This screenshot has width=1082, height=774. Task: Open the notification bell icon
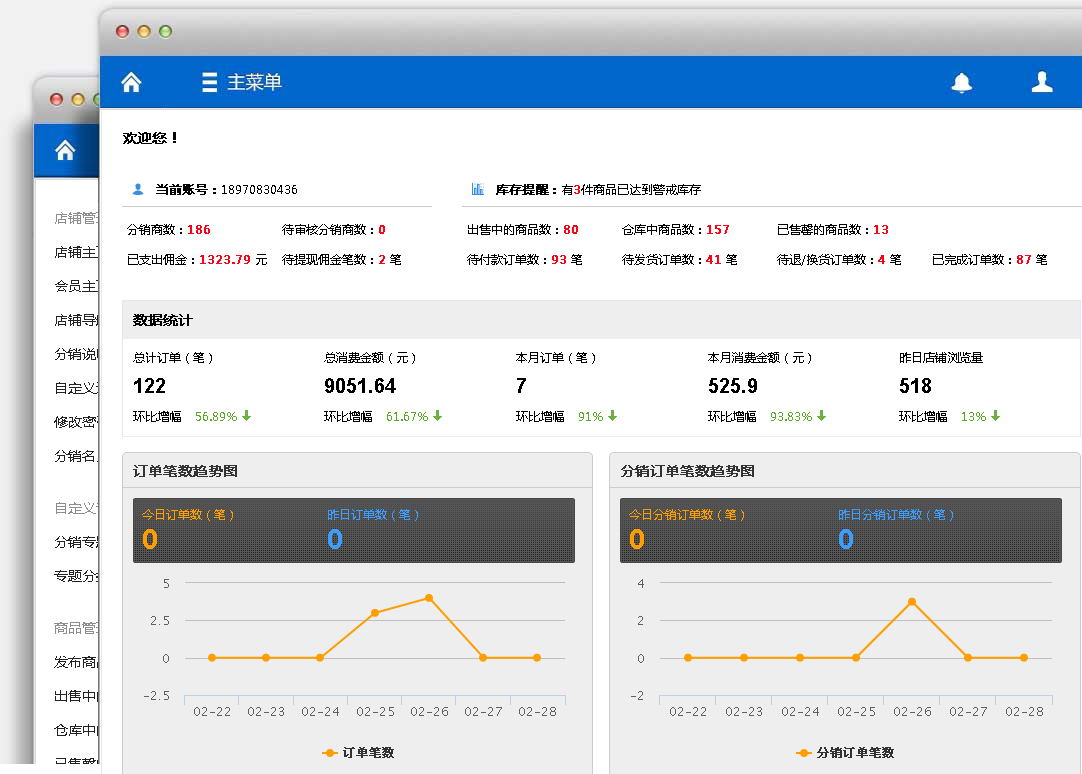click(x=961, y=82)
